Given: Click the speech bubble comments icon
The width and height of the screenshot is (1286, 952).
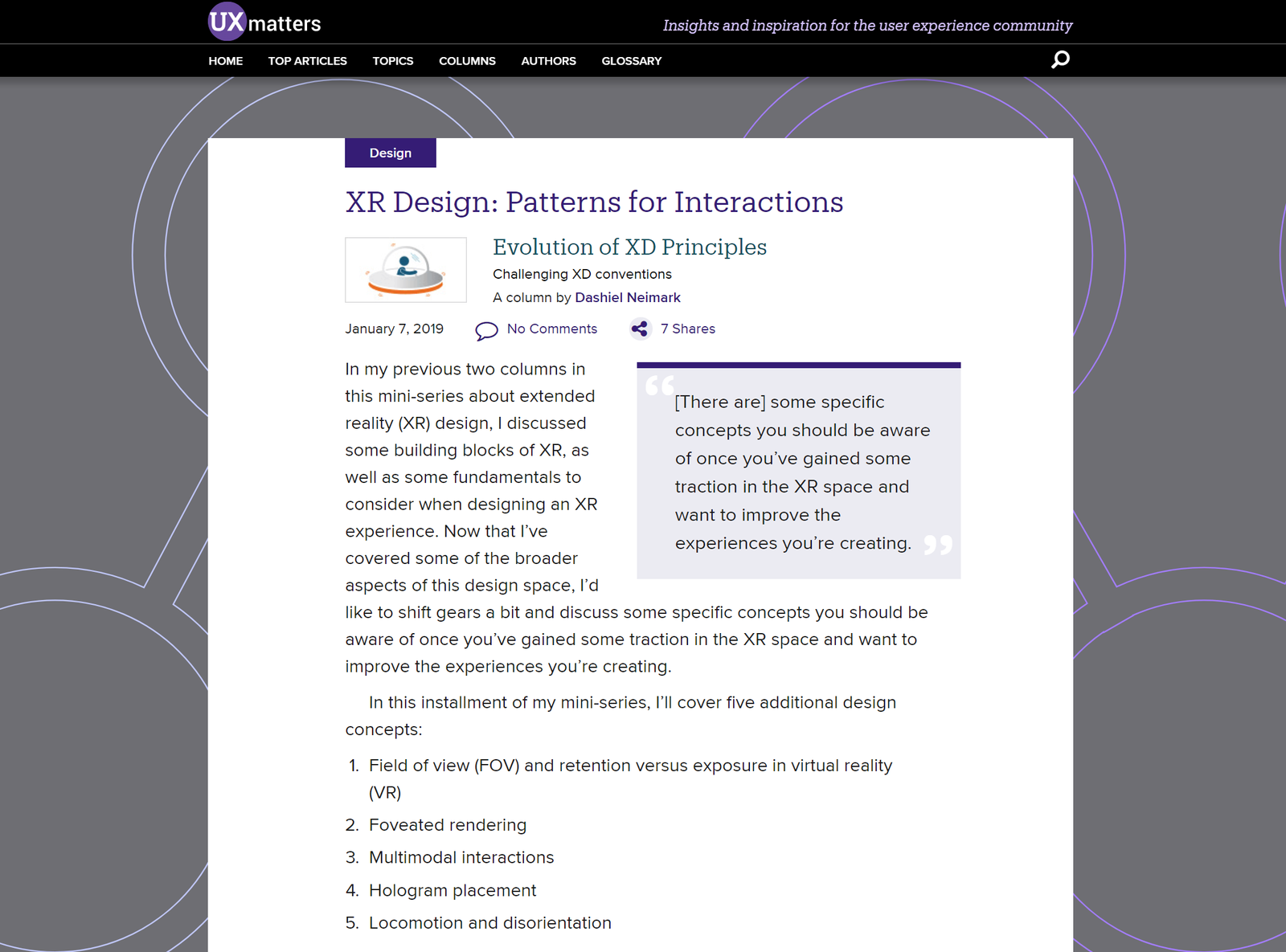Looking at the screenshot, I should [485, 330].
